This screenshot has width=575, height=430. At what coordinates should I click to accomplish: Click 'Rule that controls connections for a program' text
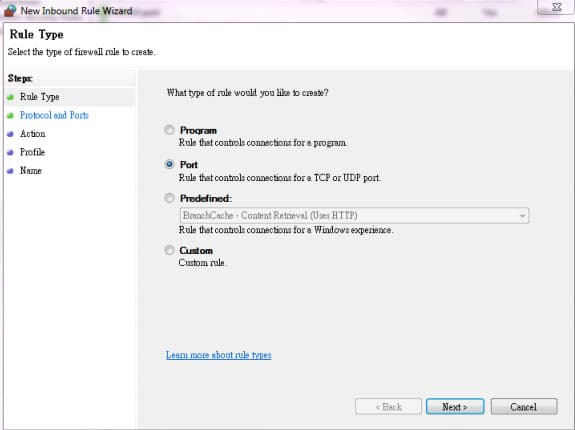[263, 143]
